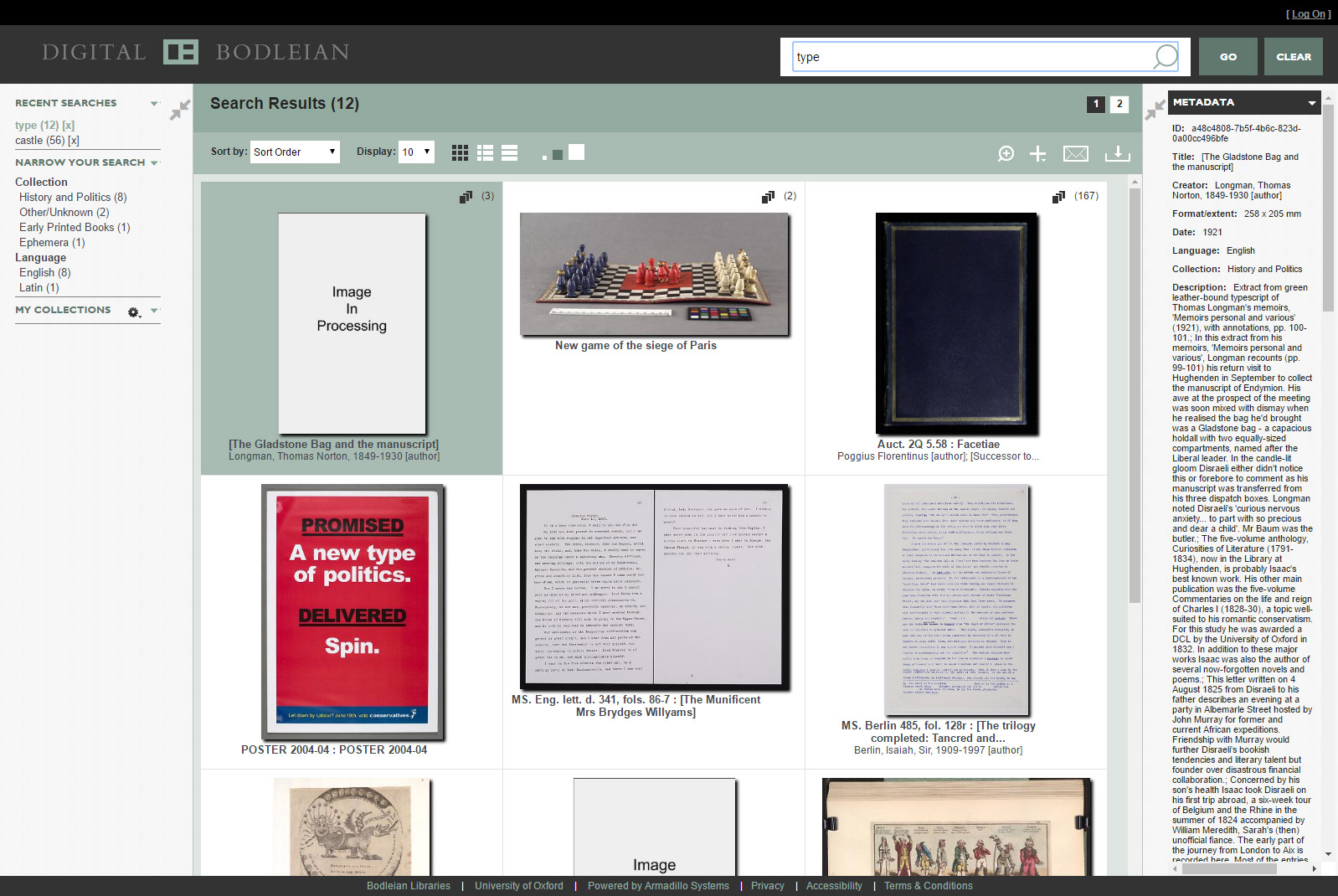Filter by Other/Unknown collection

pyautogui.click(x=64, y=213)
